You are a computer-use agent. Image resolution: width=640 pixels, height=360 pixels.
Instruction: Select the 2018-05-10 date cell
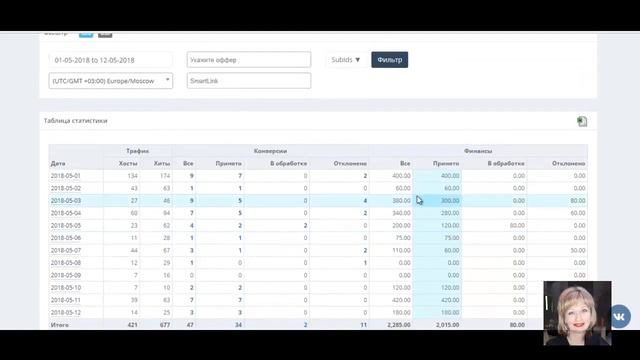66,288
